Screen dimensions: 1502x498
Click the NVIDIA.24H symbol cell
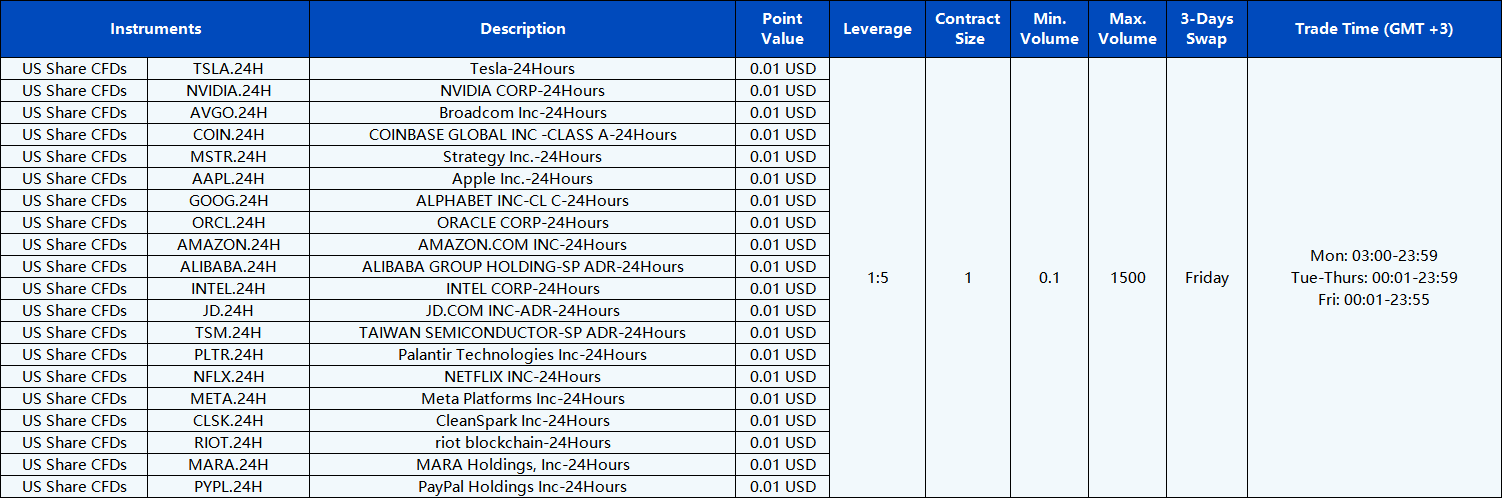[228, 91]
